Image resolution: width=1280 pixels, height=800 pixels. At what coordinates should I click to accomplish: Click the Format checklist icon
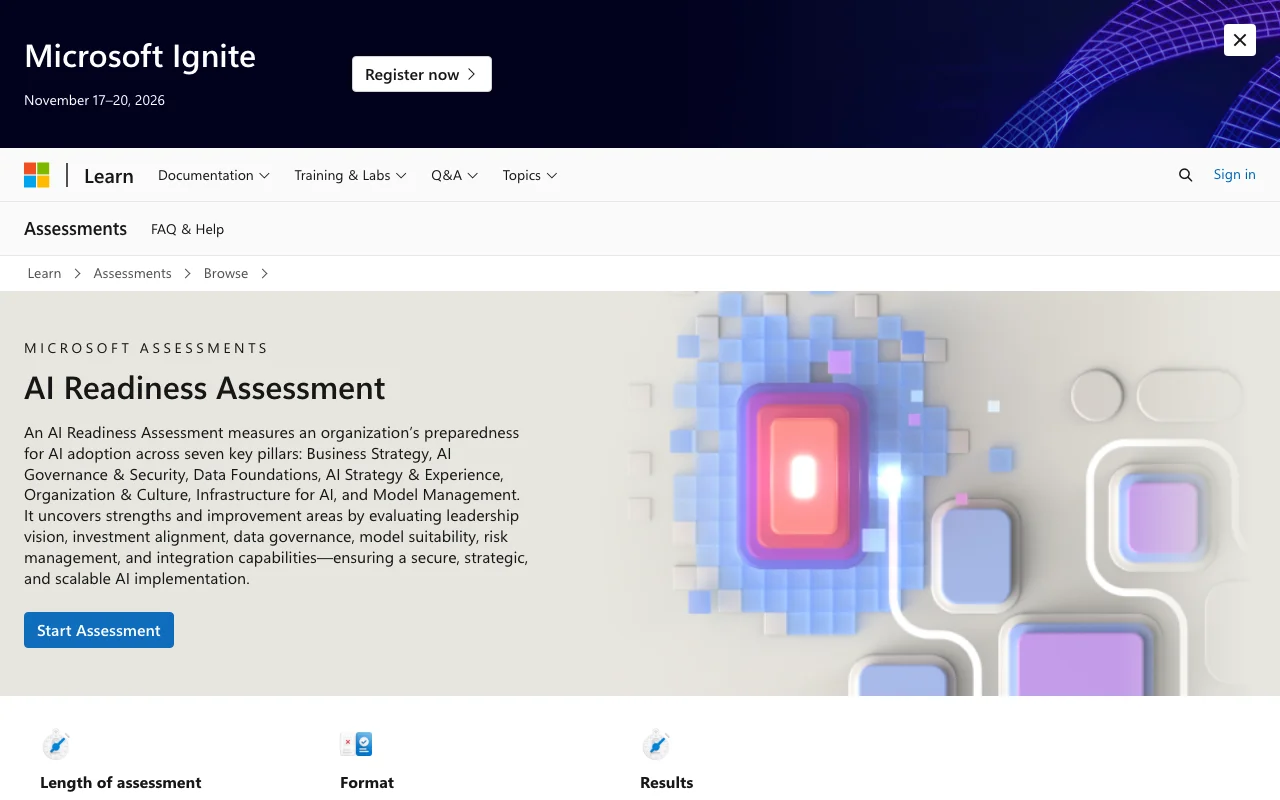coord(356,744)
